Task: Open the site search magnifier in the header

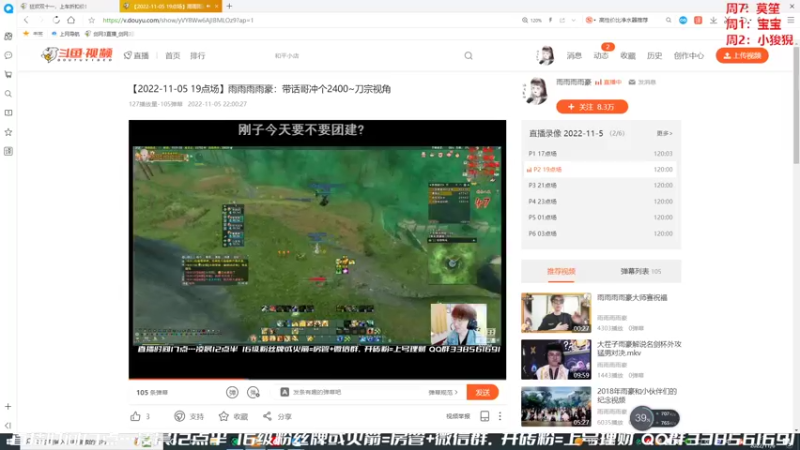Action: coord(468,56)
